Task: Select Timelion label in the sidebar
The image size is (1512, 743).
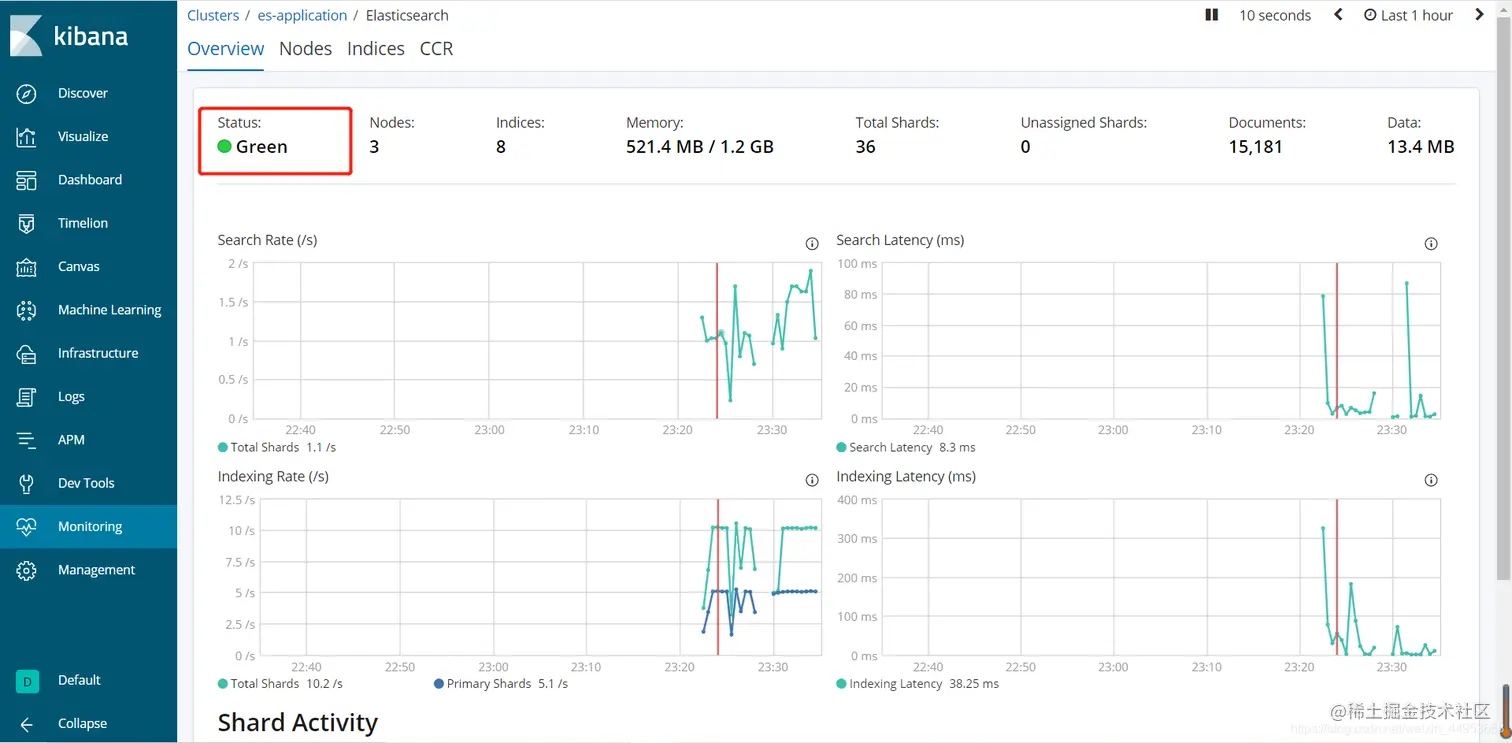Action: coord(83,223)
